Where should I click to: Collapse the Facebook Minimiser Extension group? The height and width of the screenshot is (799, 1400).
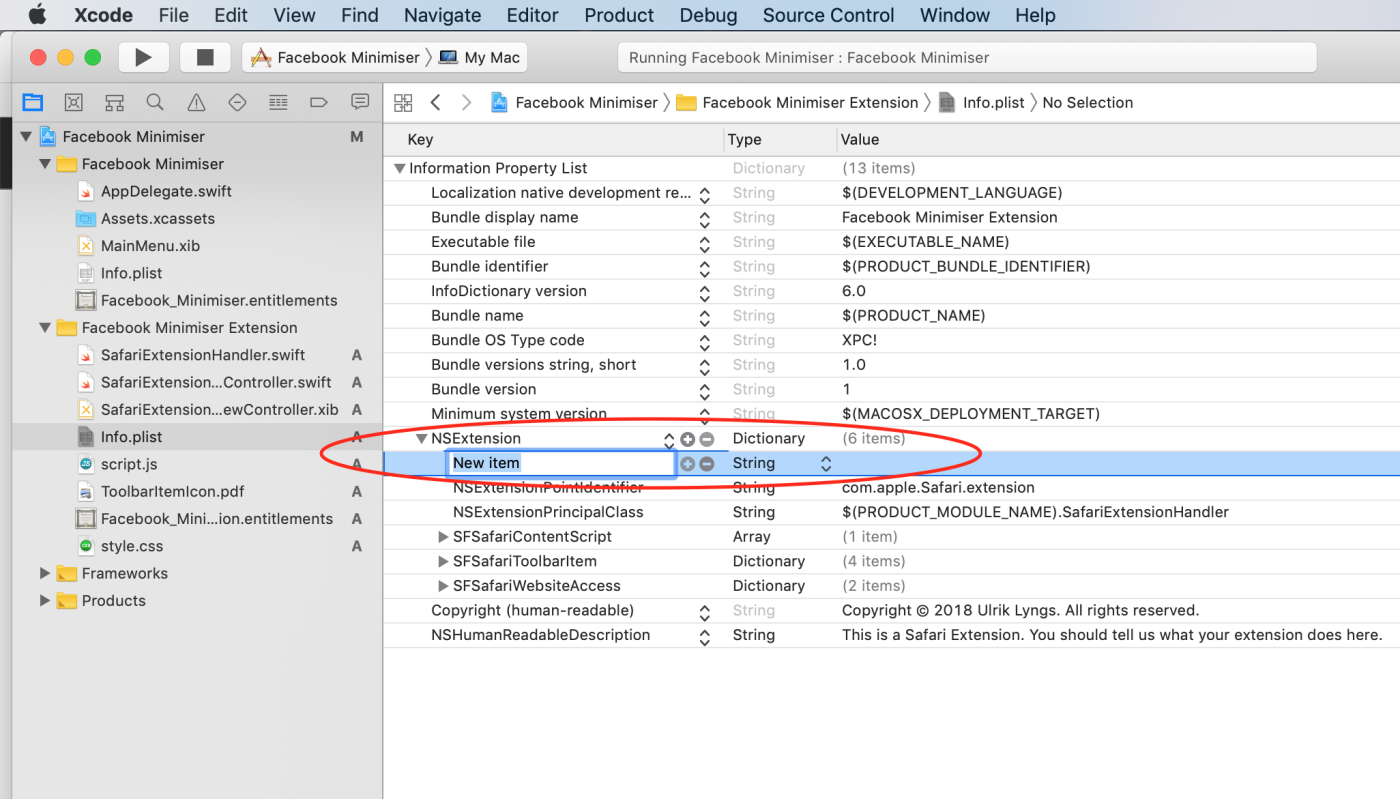pos(45,327)
